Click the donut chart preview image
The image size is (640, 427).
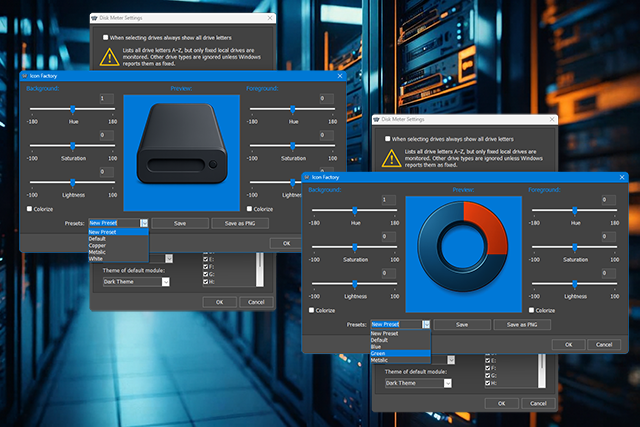463,246
